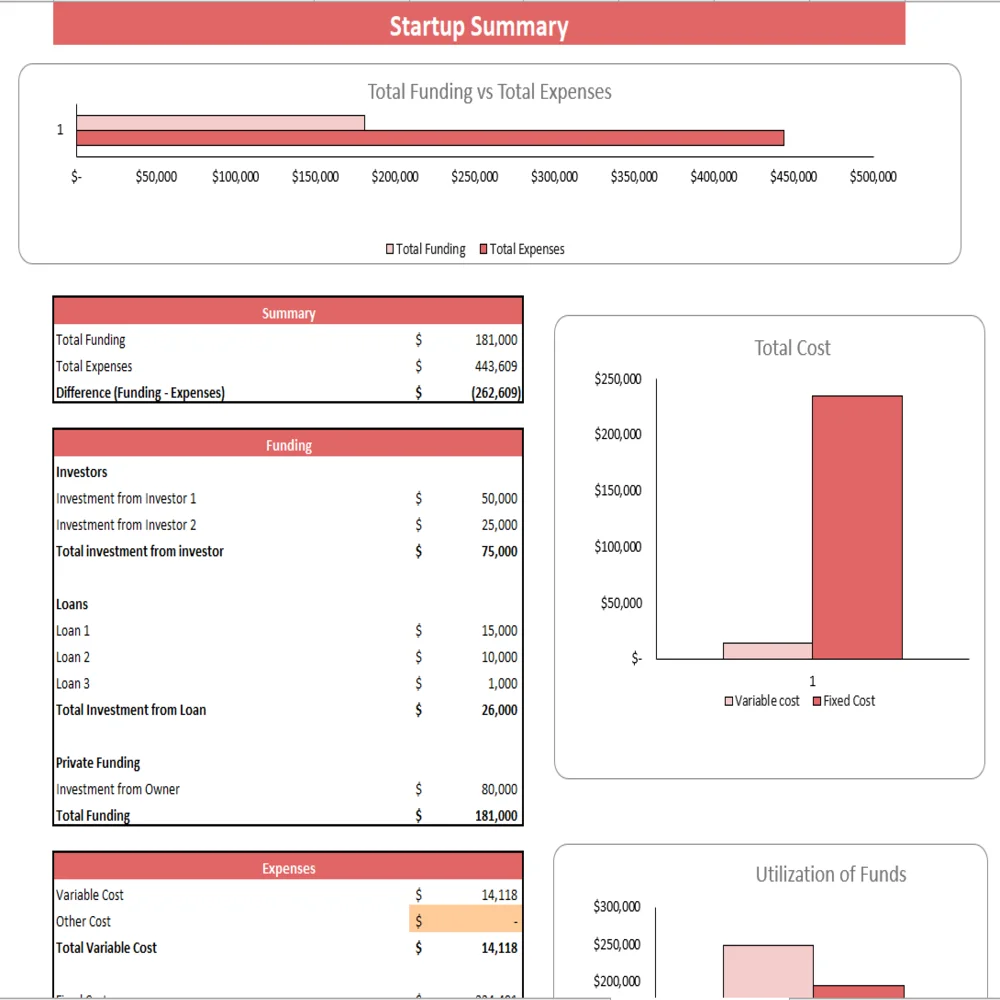Select the small Variable cost column bar
Screen dimensions: 1000x1000
[x=767, y=651]
